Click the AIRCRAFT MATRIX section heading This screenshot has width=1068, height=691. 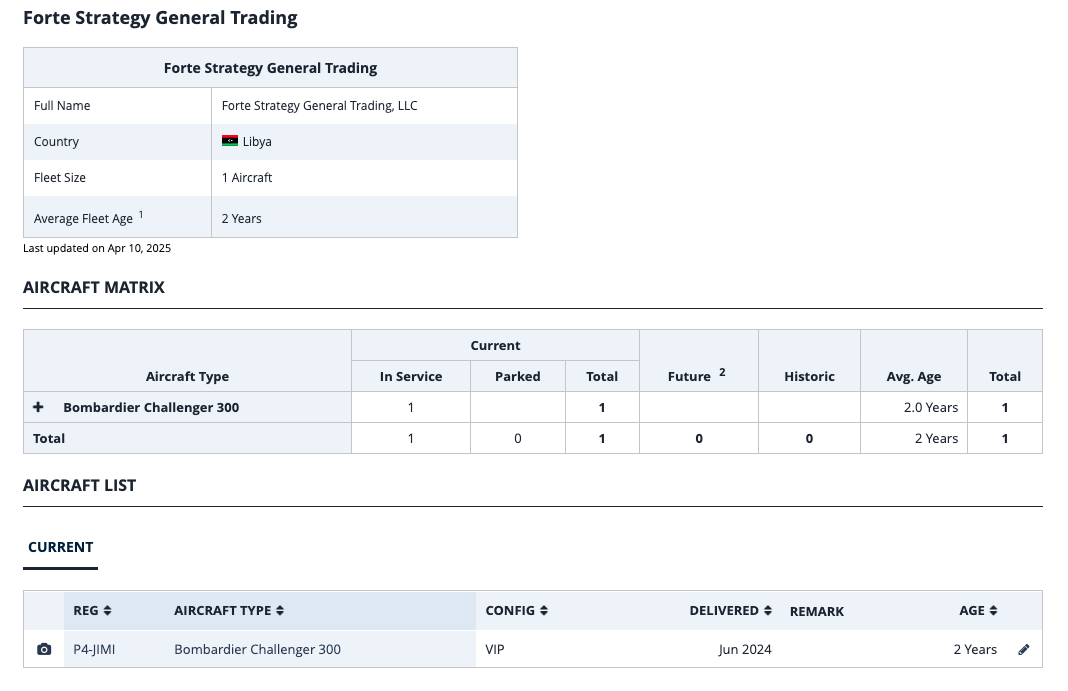(x=94, y=287)
